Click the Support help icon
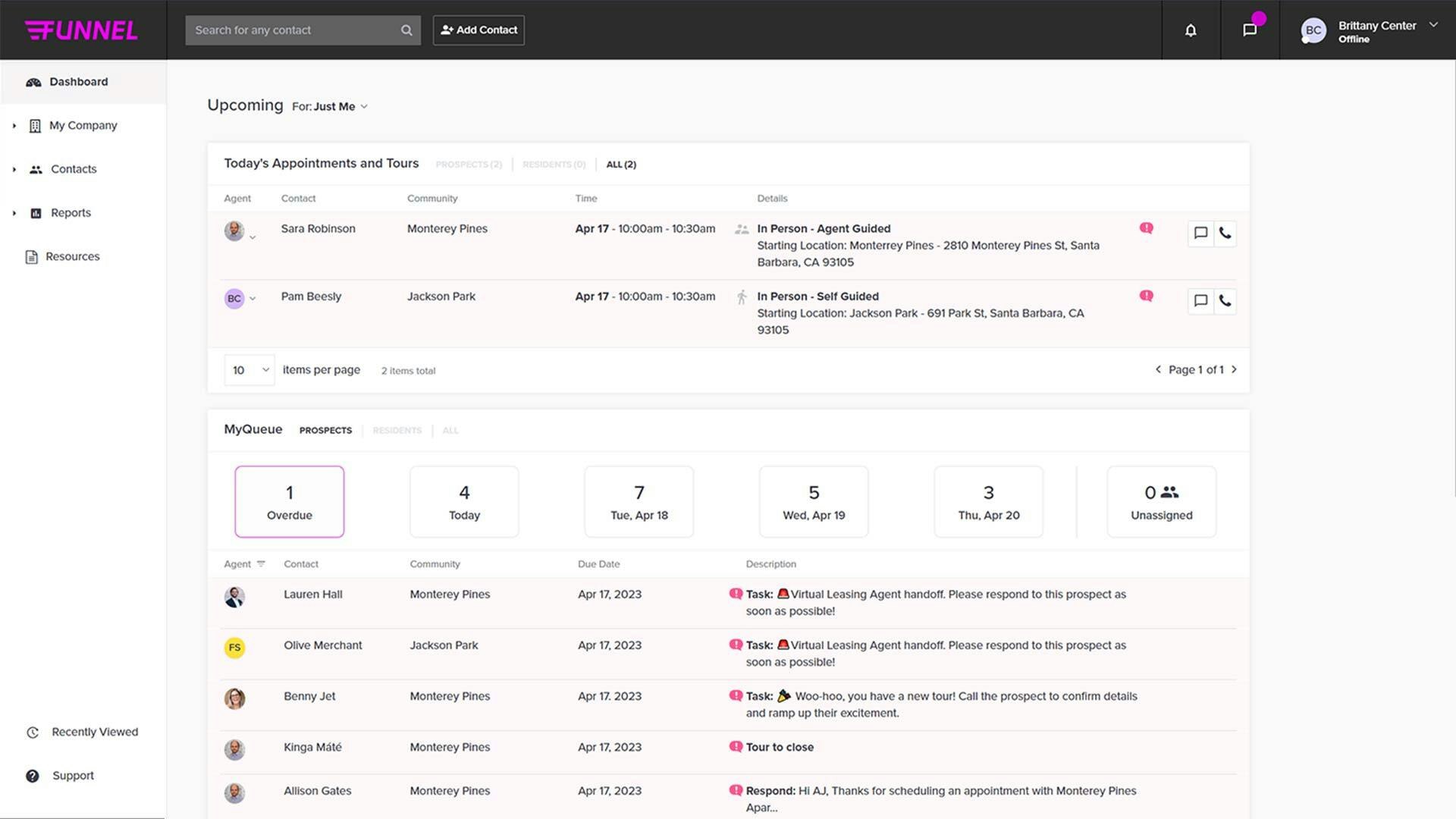Screen dimensions: 1456x819 (x=33, y=776)
